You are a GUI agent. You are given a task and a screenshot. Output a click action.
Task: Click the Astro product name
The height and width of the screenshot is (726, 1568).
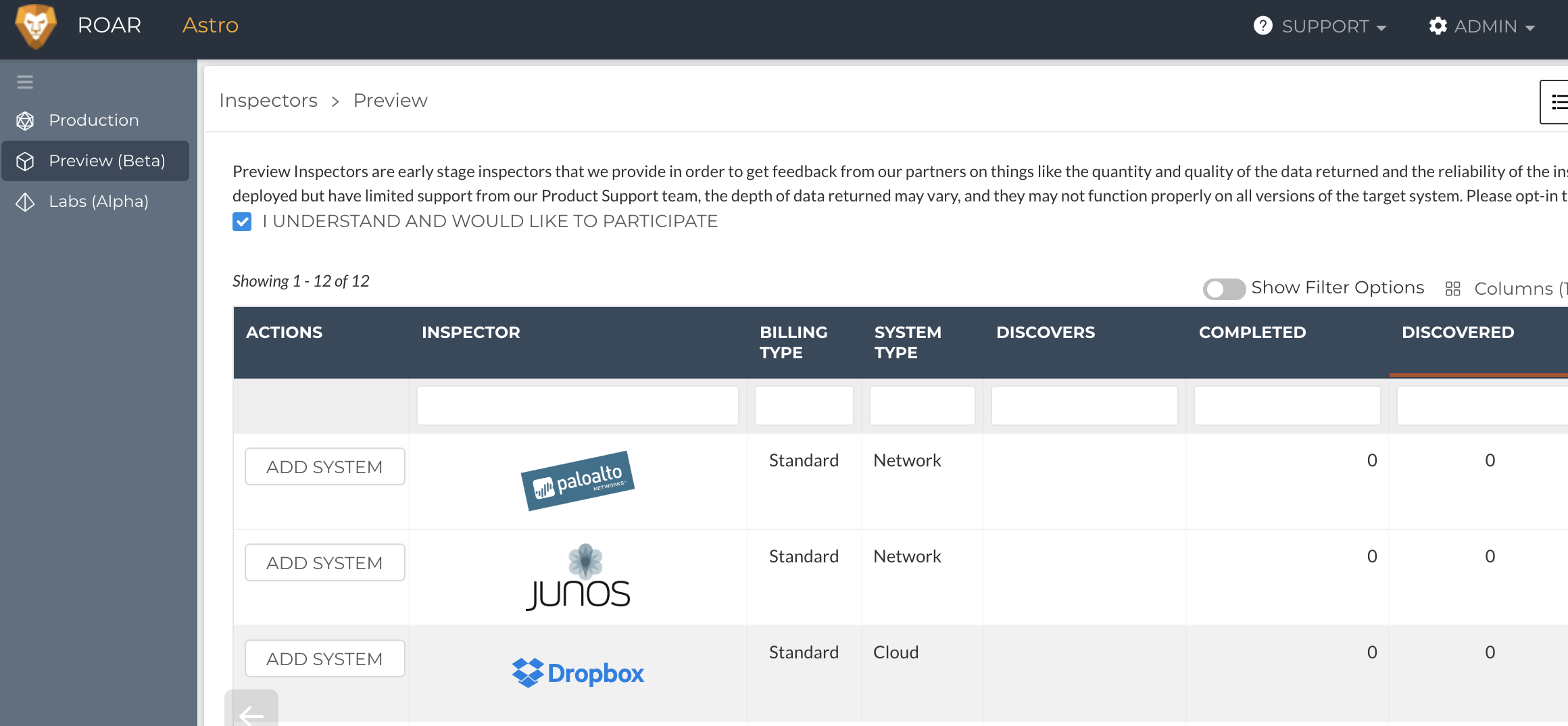[x=210, y=25]
